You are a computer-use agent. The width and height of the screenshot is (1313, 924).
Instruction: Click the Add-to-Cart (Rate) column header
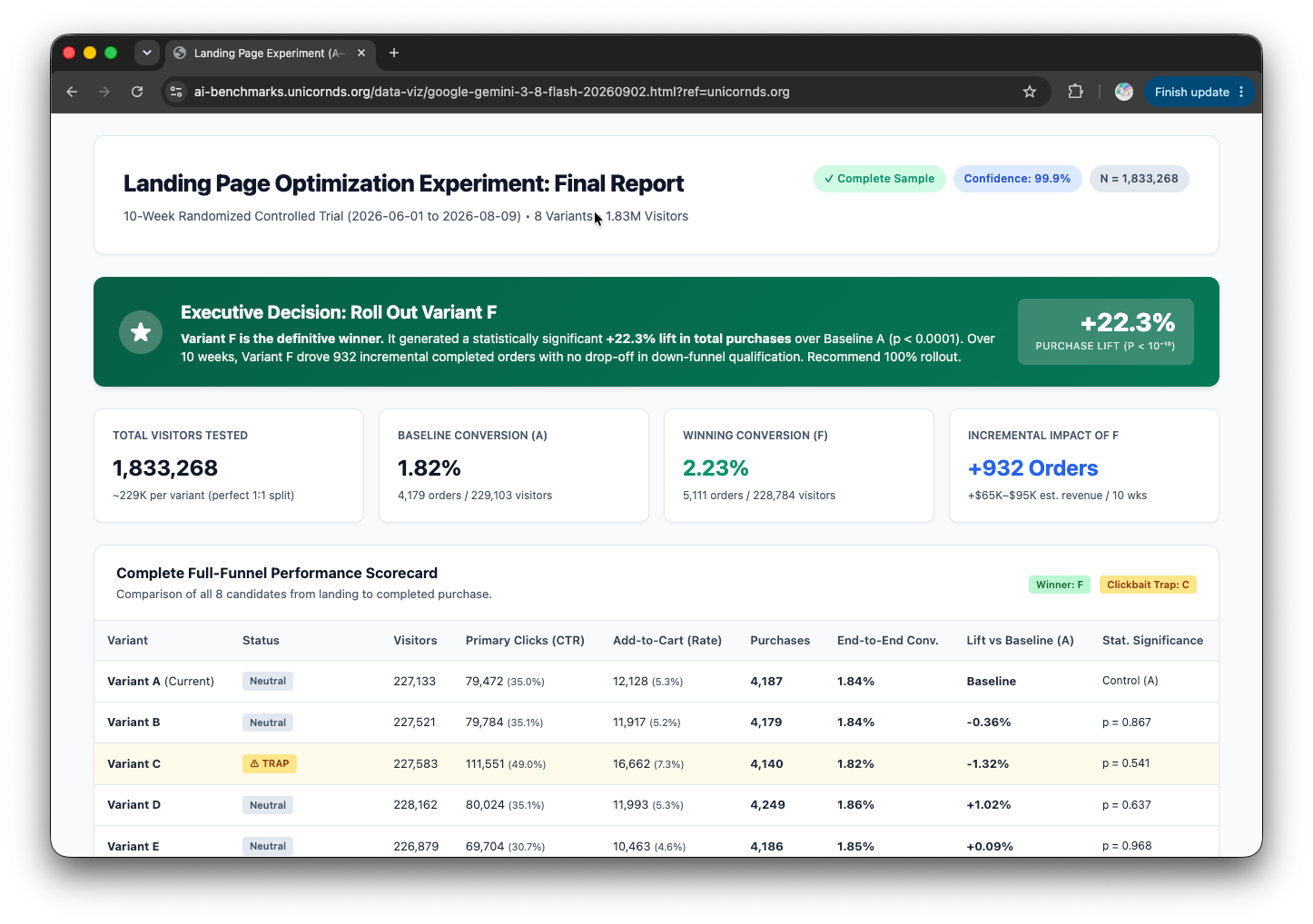(667, 640)
